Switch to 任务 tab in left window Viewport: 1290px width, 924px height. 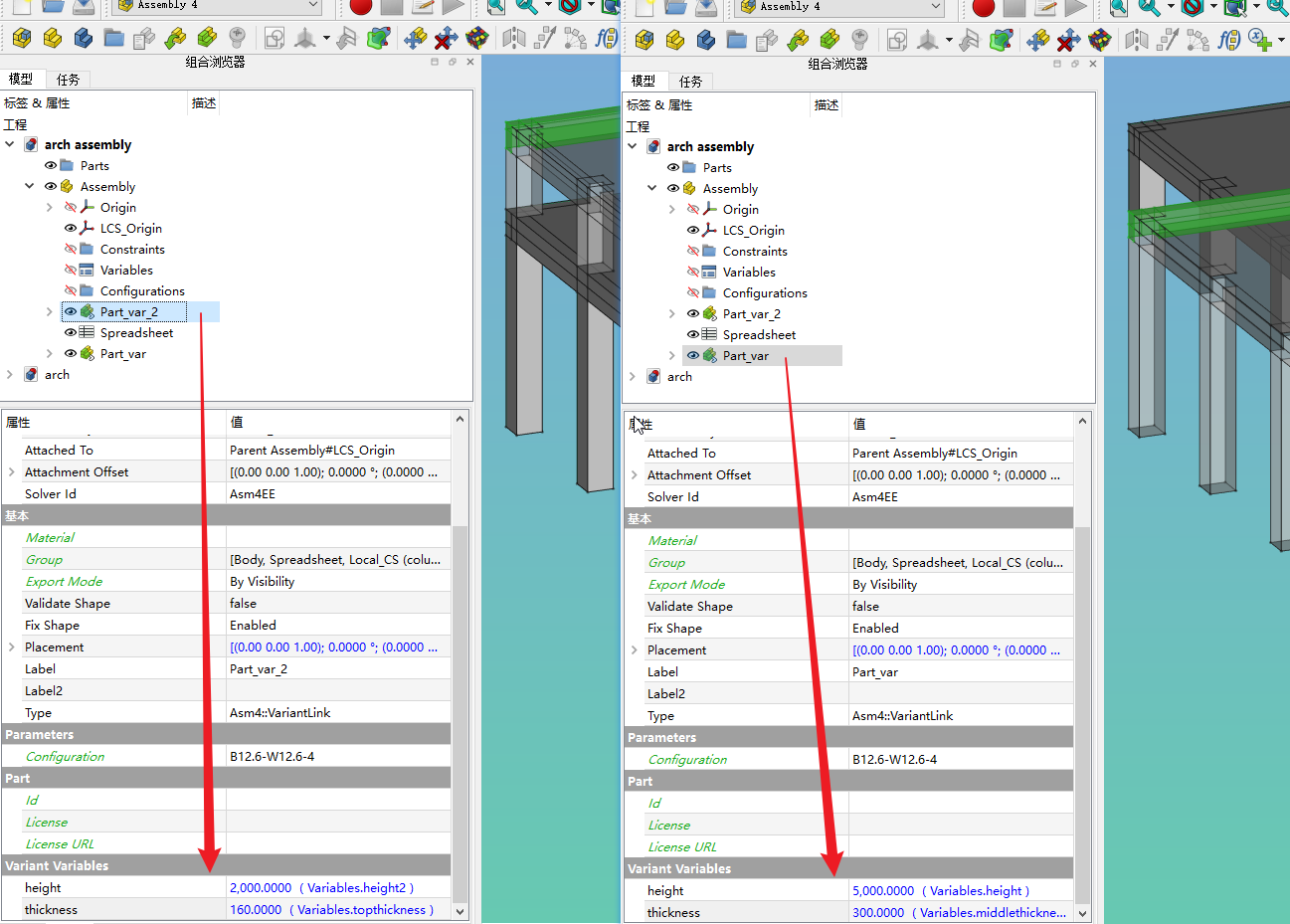pyautogui.click(x=68, y=80)
